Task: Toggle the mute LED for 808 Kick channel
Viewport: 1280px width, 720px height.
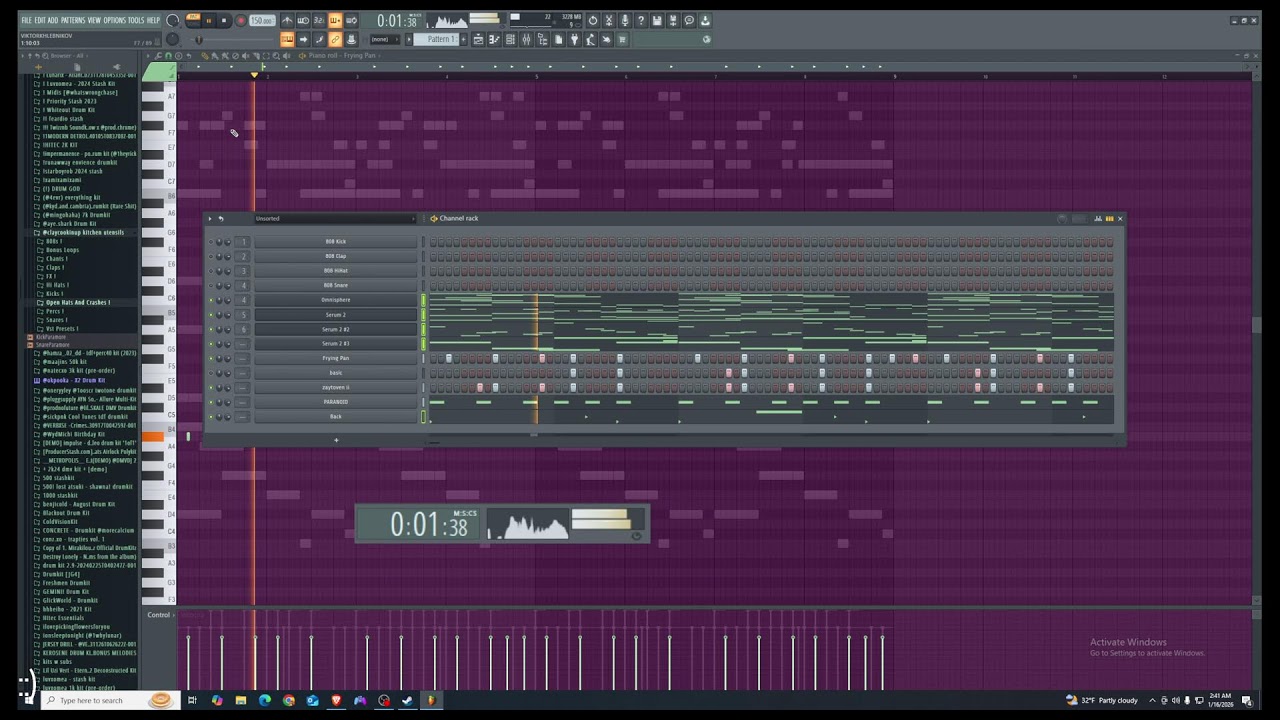Action: (211, 242)
